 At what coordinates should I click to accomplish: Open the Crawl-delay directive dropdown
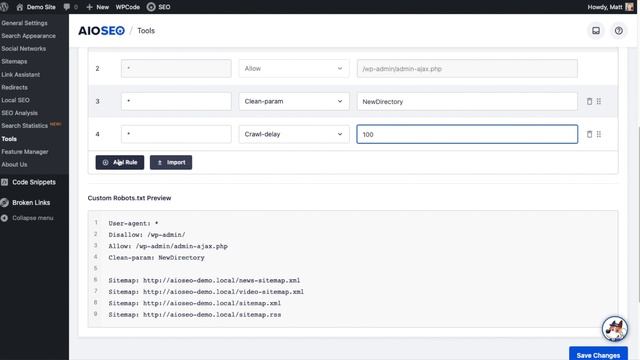pos(294,134)
